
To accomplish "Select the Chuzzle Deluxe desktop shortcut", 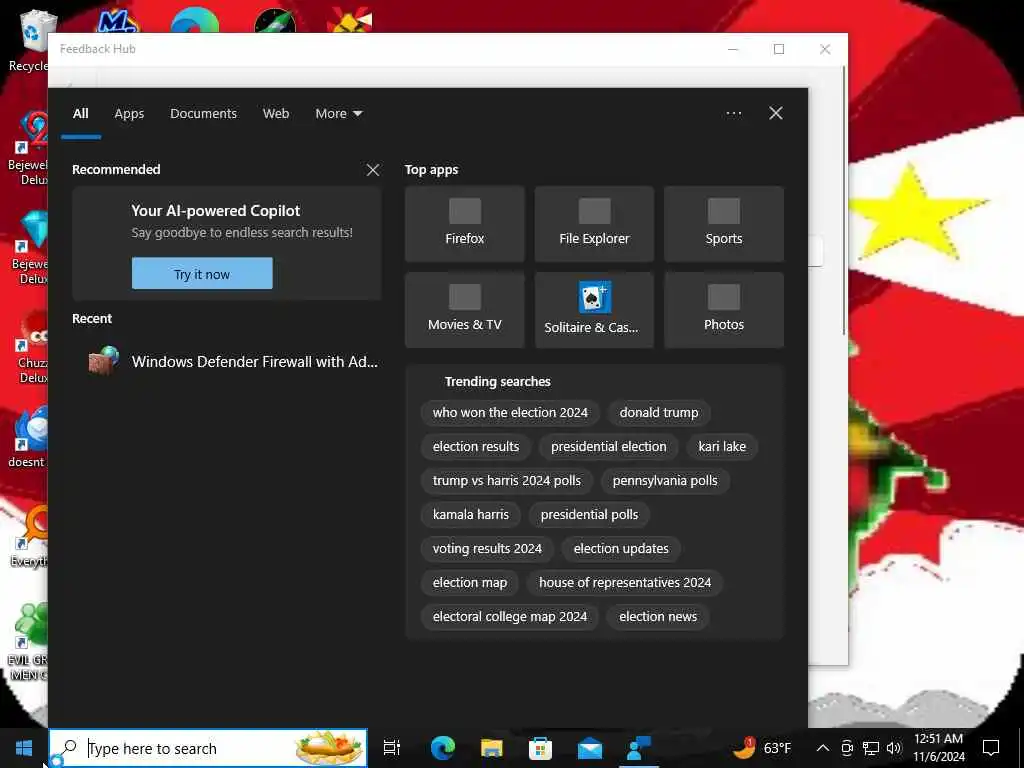I will (x=29, y=347).
